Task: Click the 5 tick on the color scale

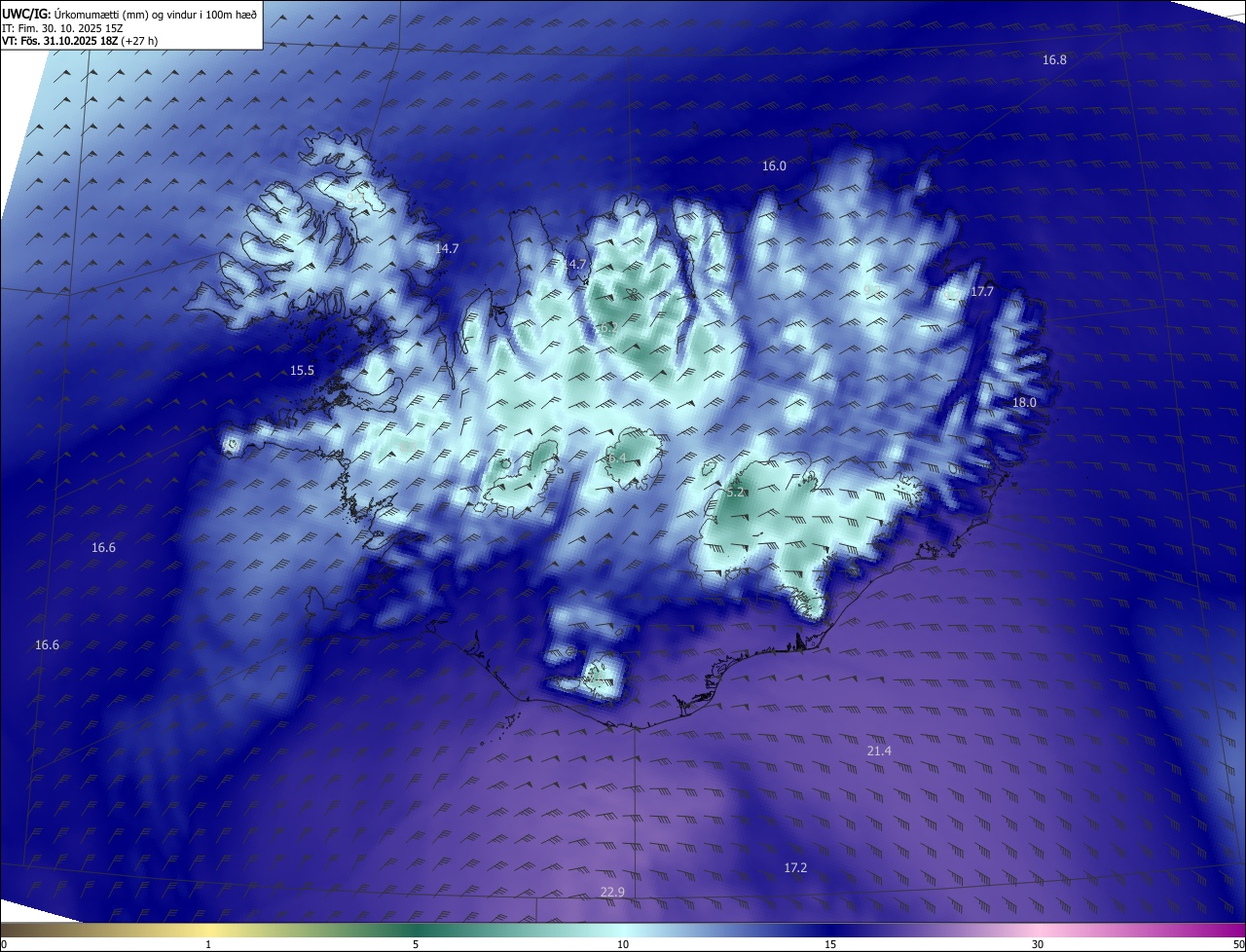Action: [x=416, y=944]
